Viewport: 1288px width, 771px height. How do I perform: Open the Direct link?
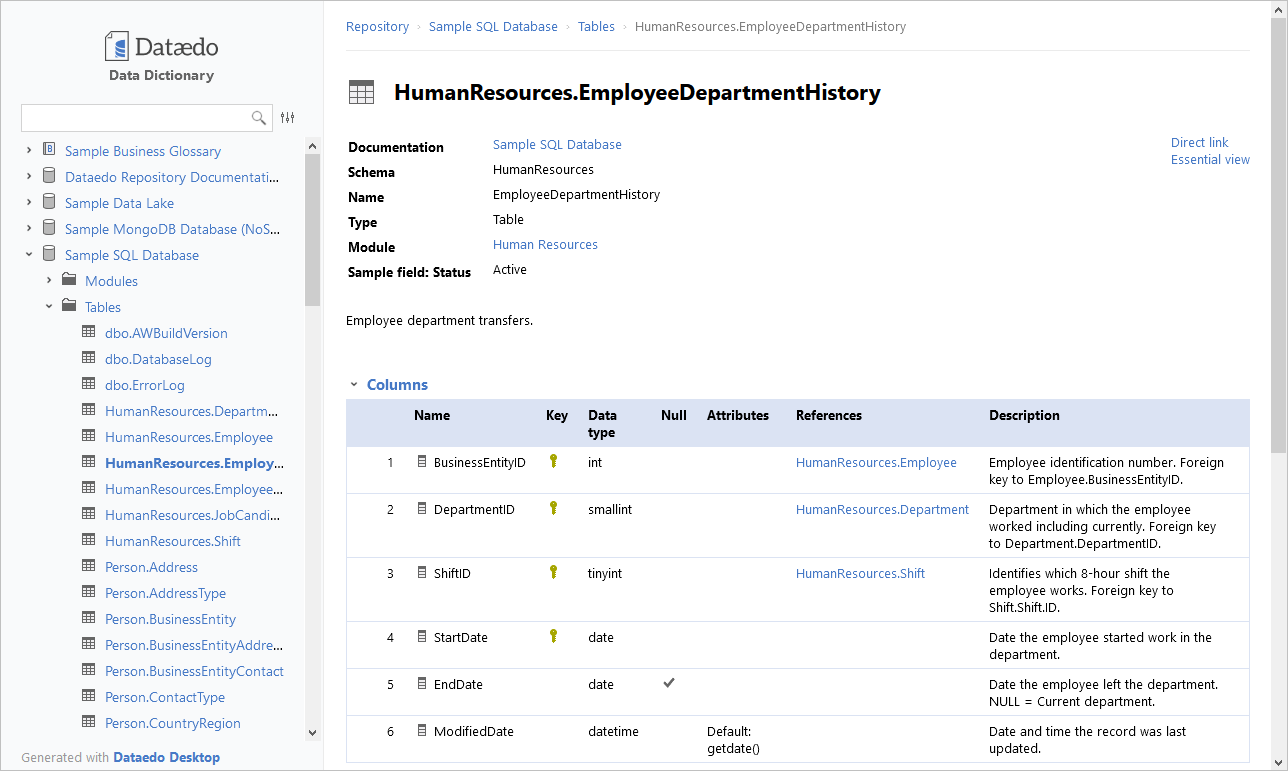[x=1199, y=142]
